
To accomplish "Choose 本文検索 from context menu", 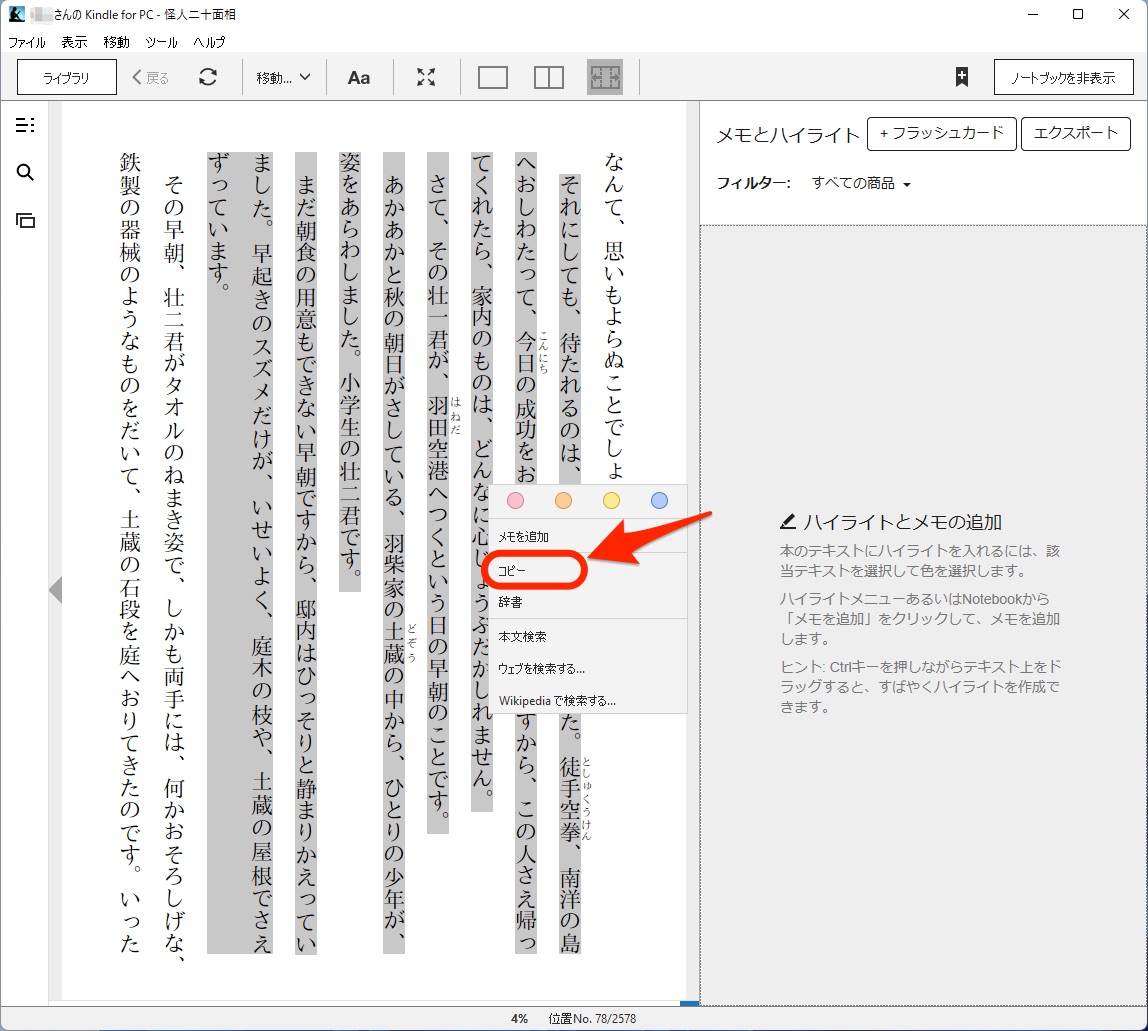I will click(589, 636).
